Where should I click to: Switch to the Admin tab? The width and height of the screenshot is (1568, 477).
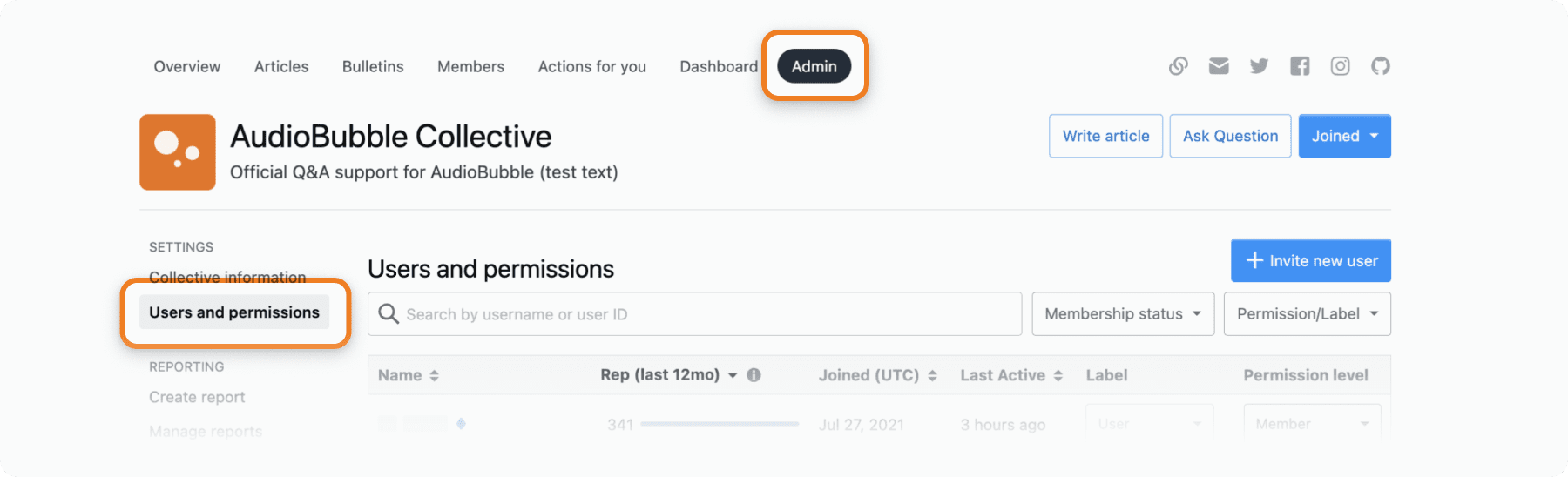[814, 66]
